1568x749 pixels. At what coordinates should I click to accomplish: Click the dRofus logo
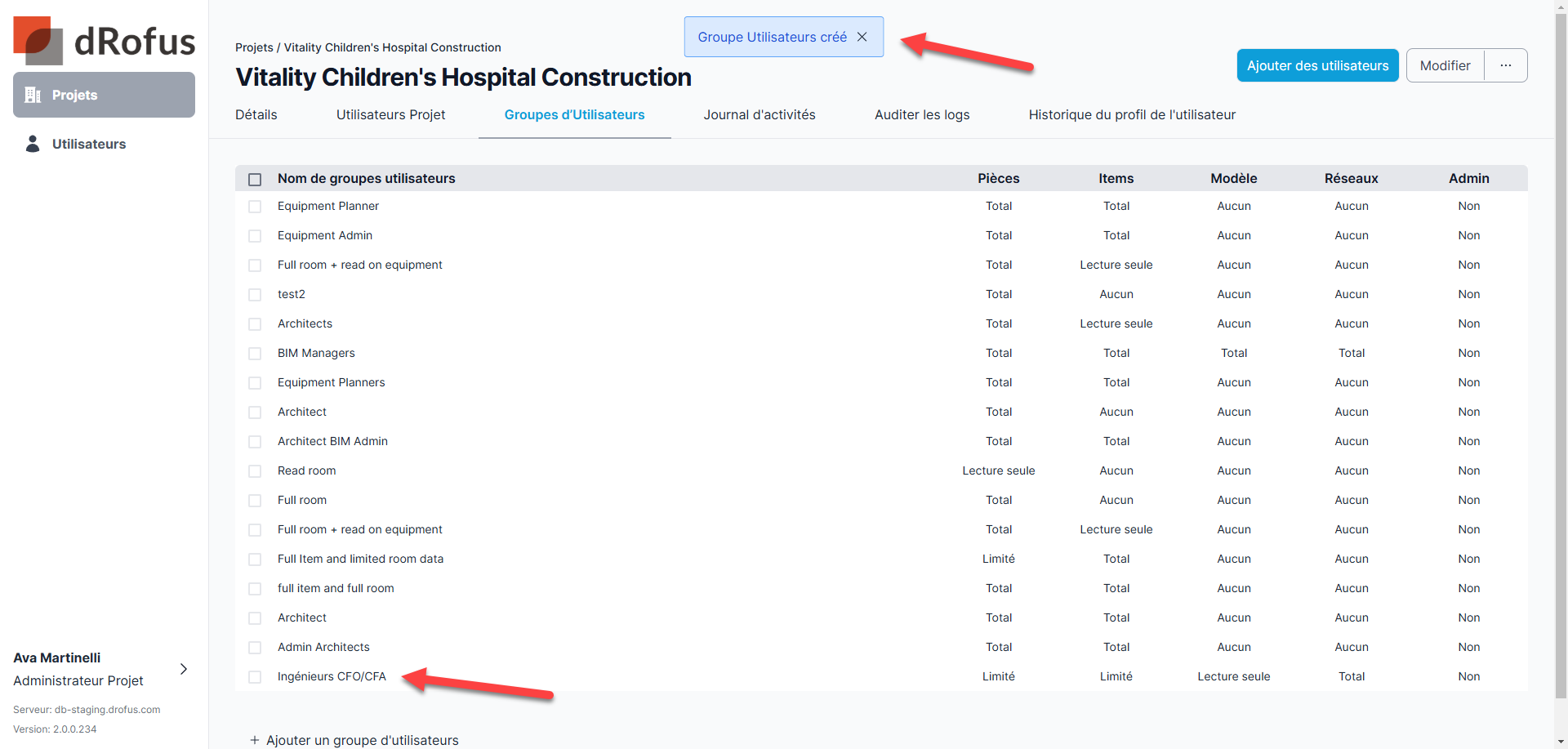104,41
